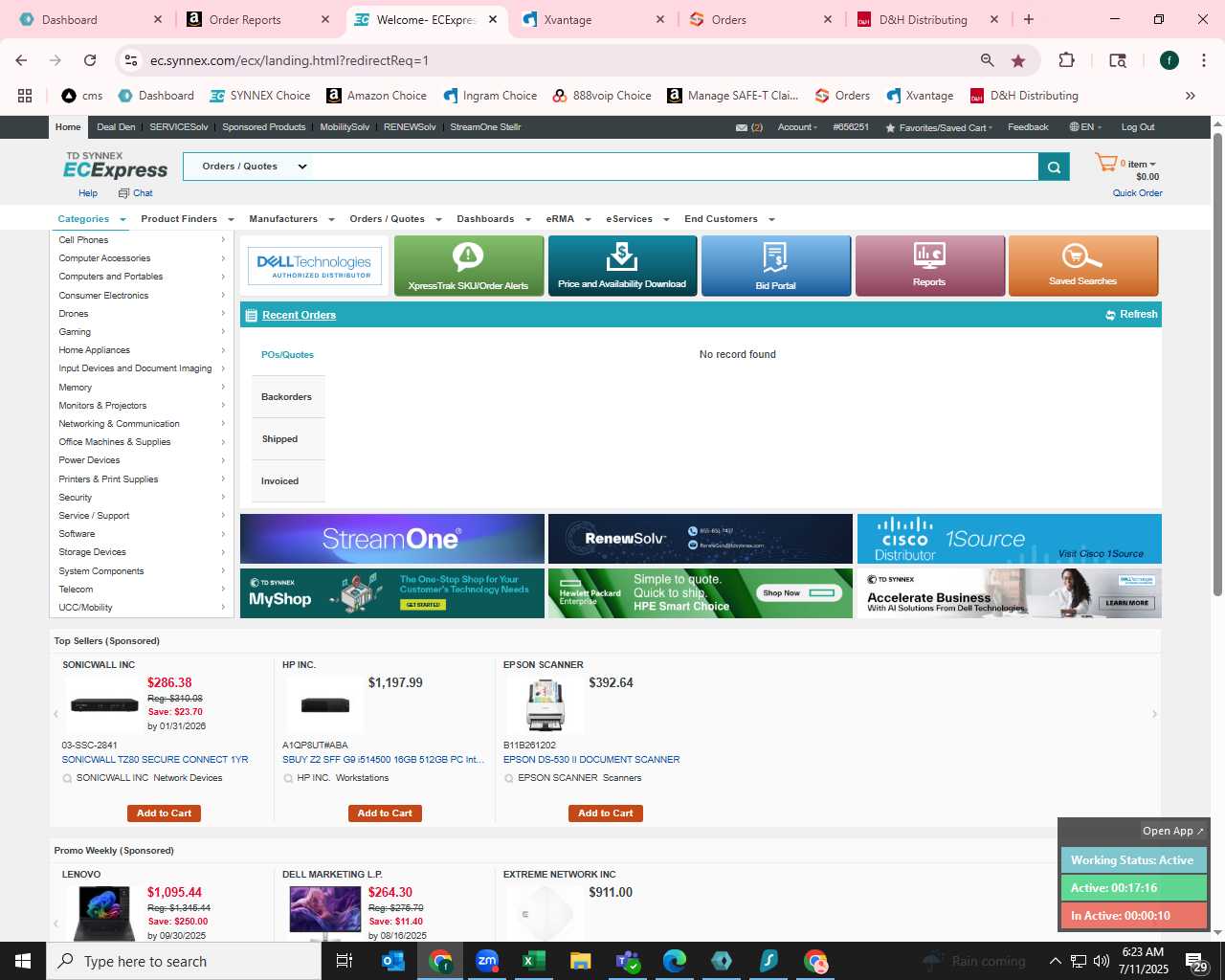Click the Open App button in time tracker
The width and height of the screenshot is (1225, 980).
click(1172, 831)
